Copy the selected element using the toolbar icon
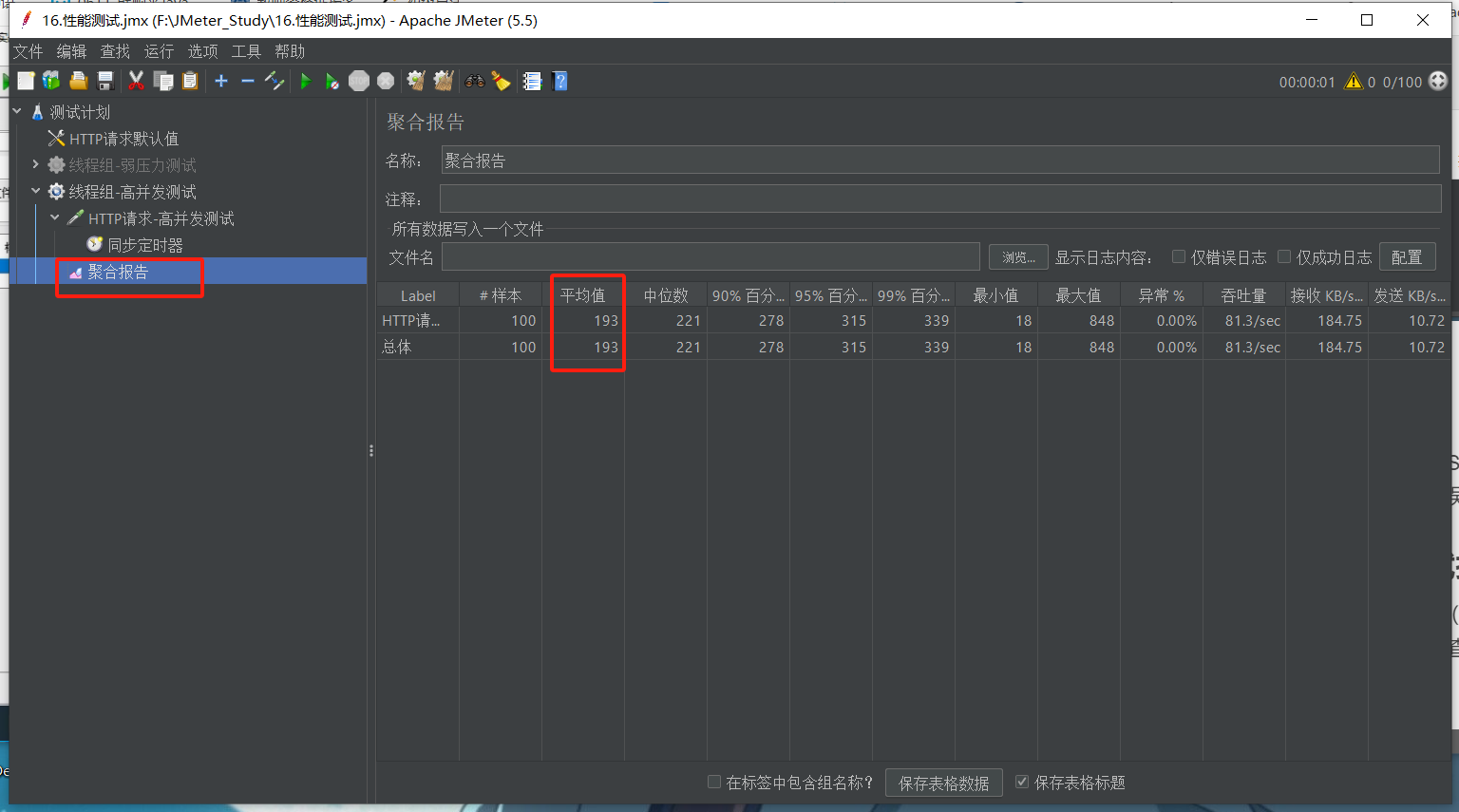1459x812 pixels. 163,81
